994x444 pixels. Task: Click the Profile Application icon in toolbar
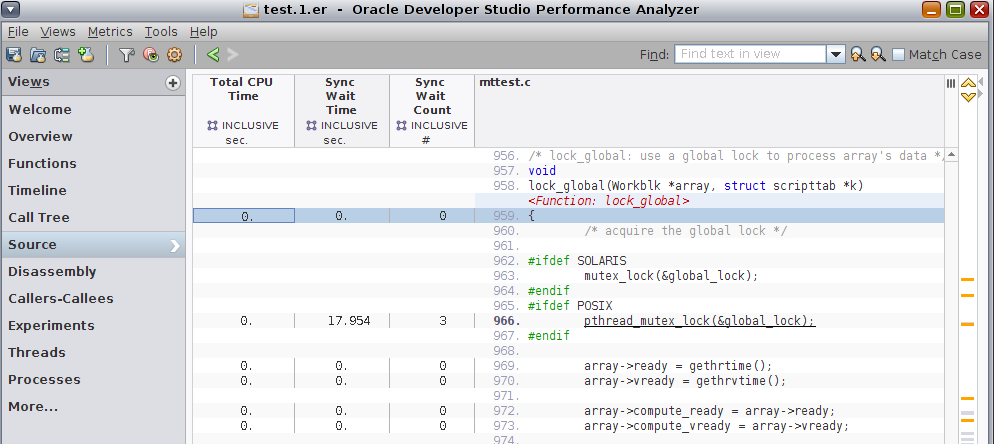click(15, 55)
